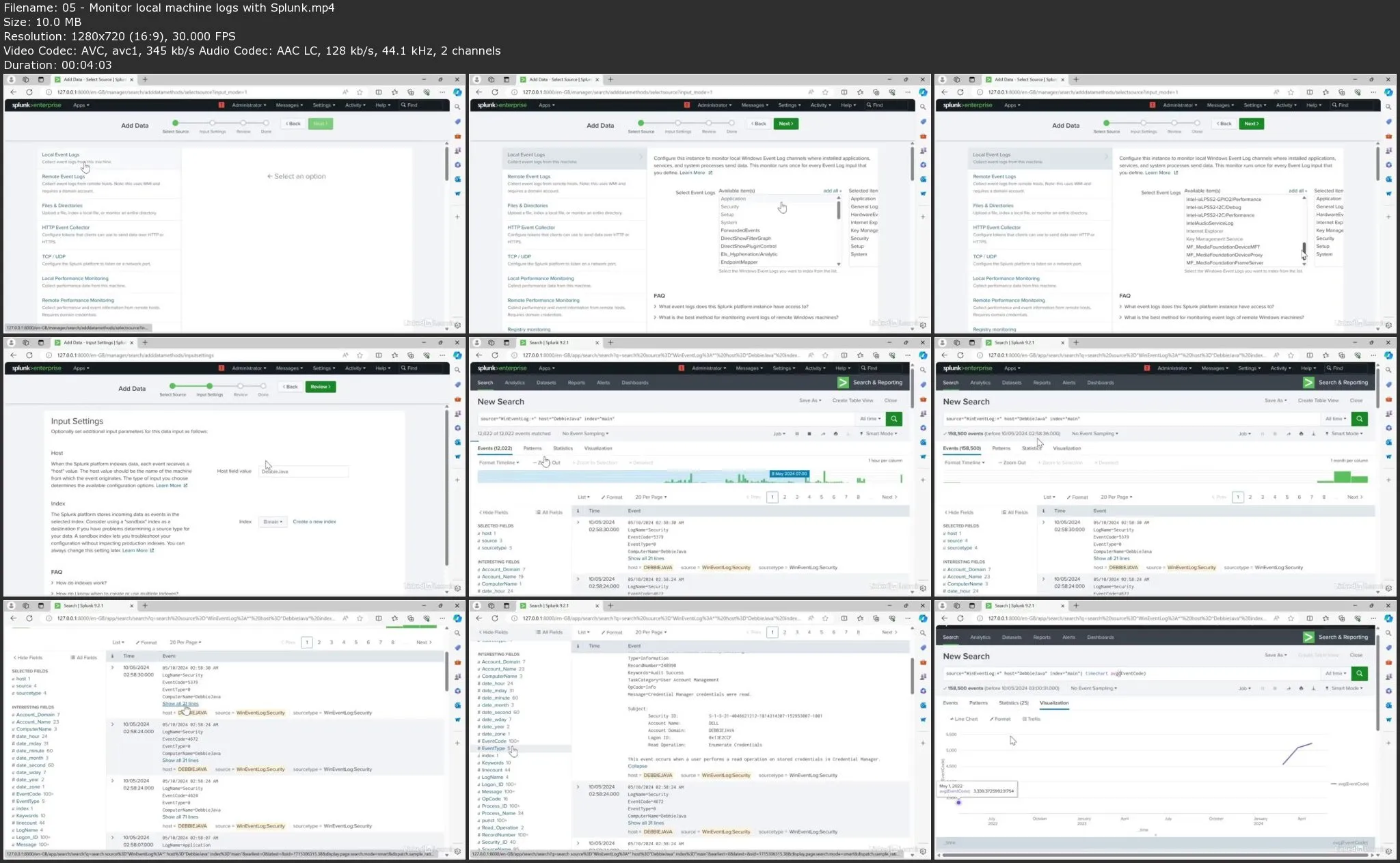Open Settings menu in 'Select an option' frame
Screen dimensions: 1400x863
click(323, 105)
